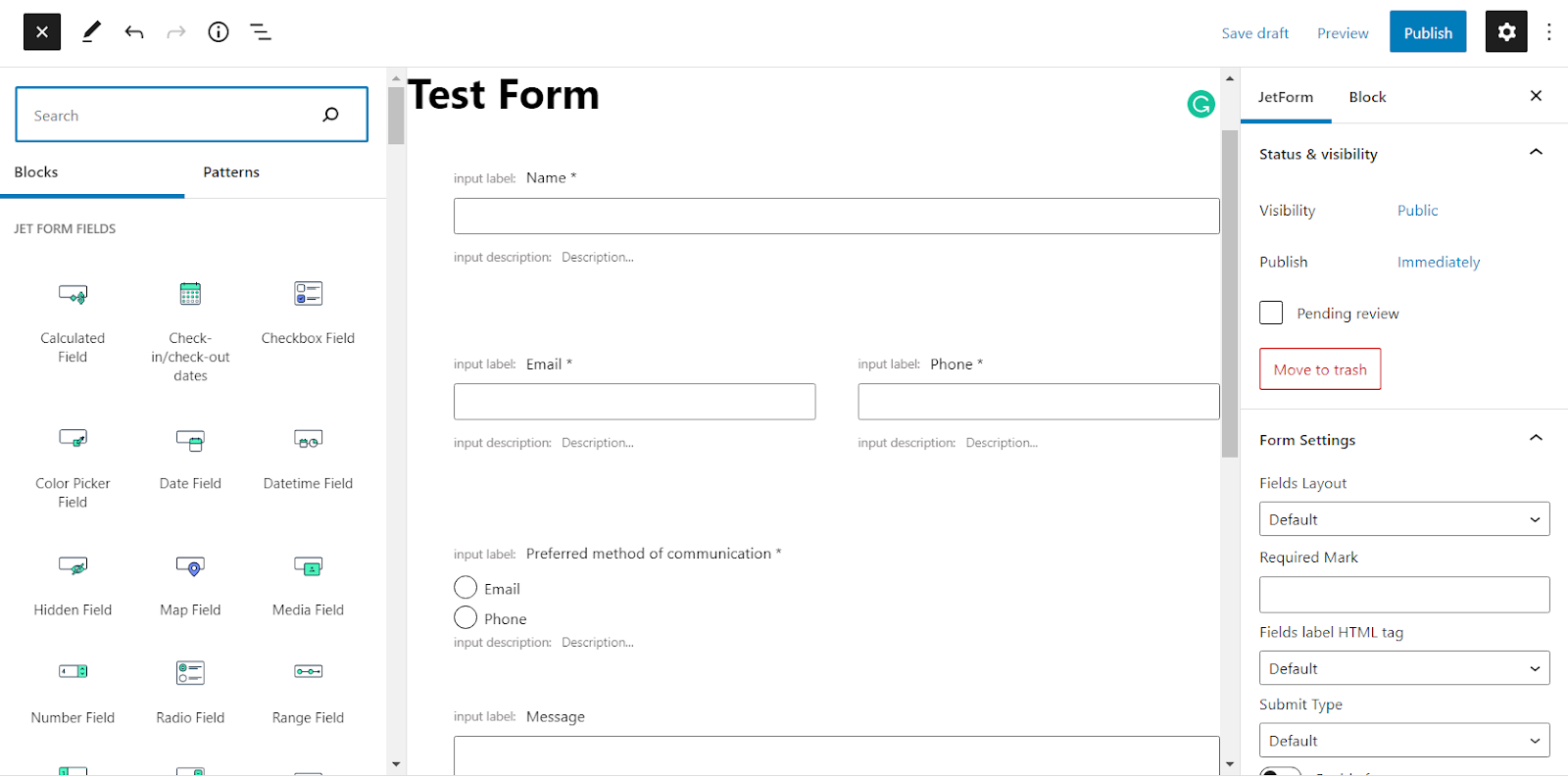Screen dimensions: 1568x777
Task: Insert a Calculated Field block
Action: 73,319
